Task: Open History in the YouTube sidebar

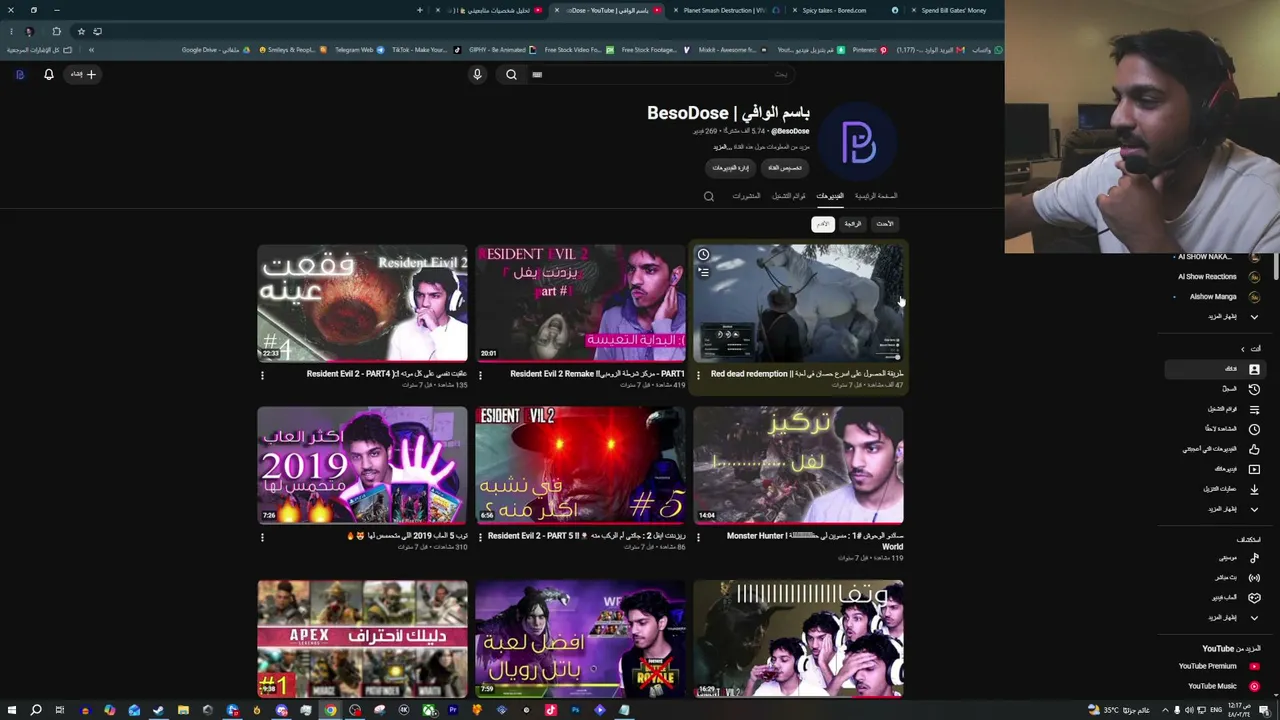Action: tap(1216, 389)
